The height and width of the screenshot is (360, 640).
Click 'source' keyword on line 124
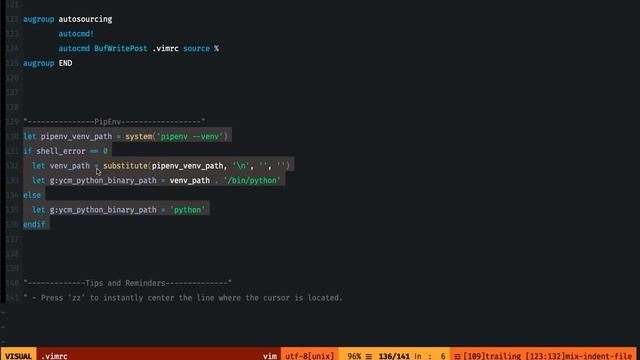click(196, 48)
